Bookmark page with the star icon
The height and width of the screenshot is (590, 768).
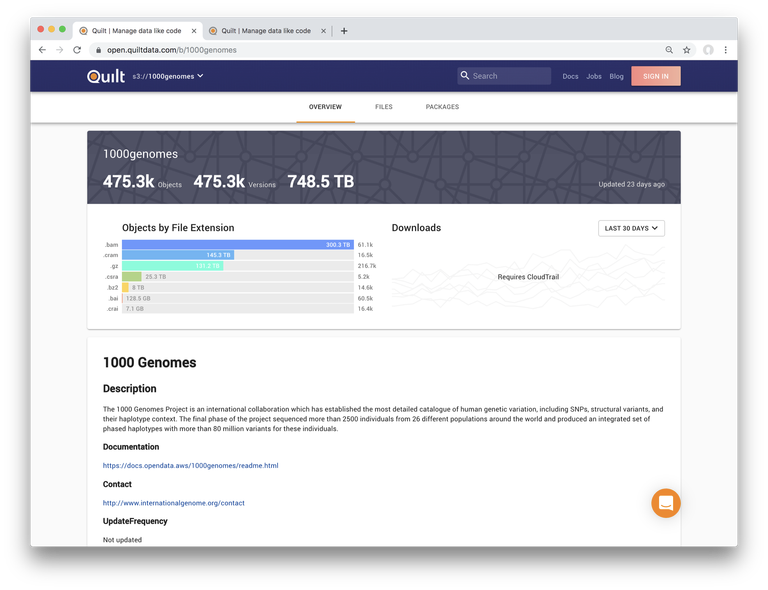coord(687,50)
